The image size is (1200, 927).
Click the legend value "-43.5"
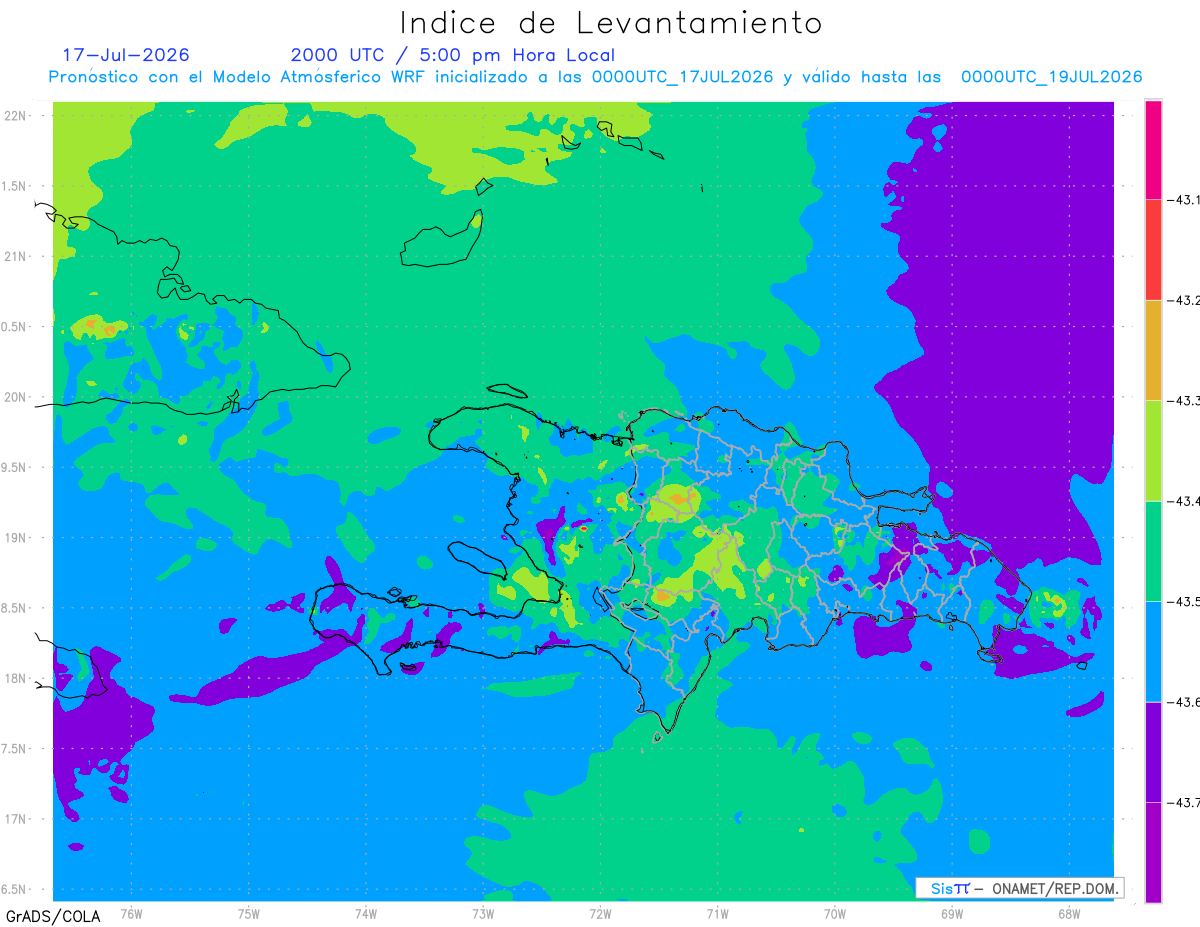coord(1185,601)
